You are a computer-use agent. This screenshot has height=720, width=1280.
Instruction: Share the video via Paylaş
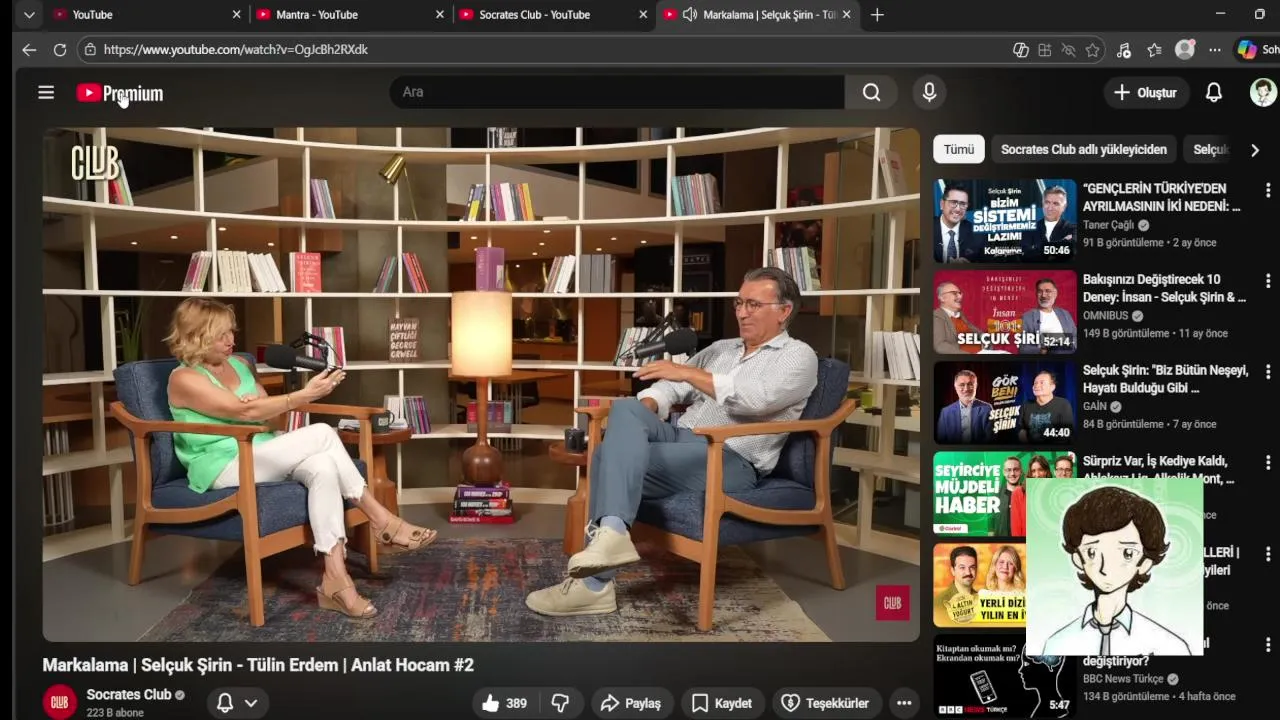coord(630,703)
